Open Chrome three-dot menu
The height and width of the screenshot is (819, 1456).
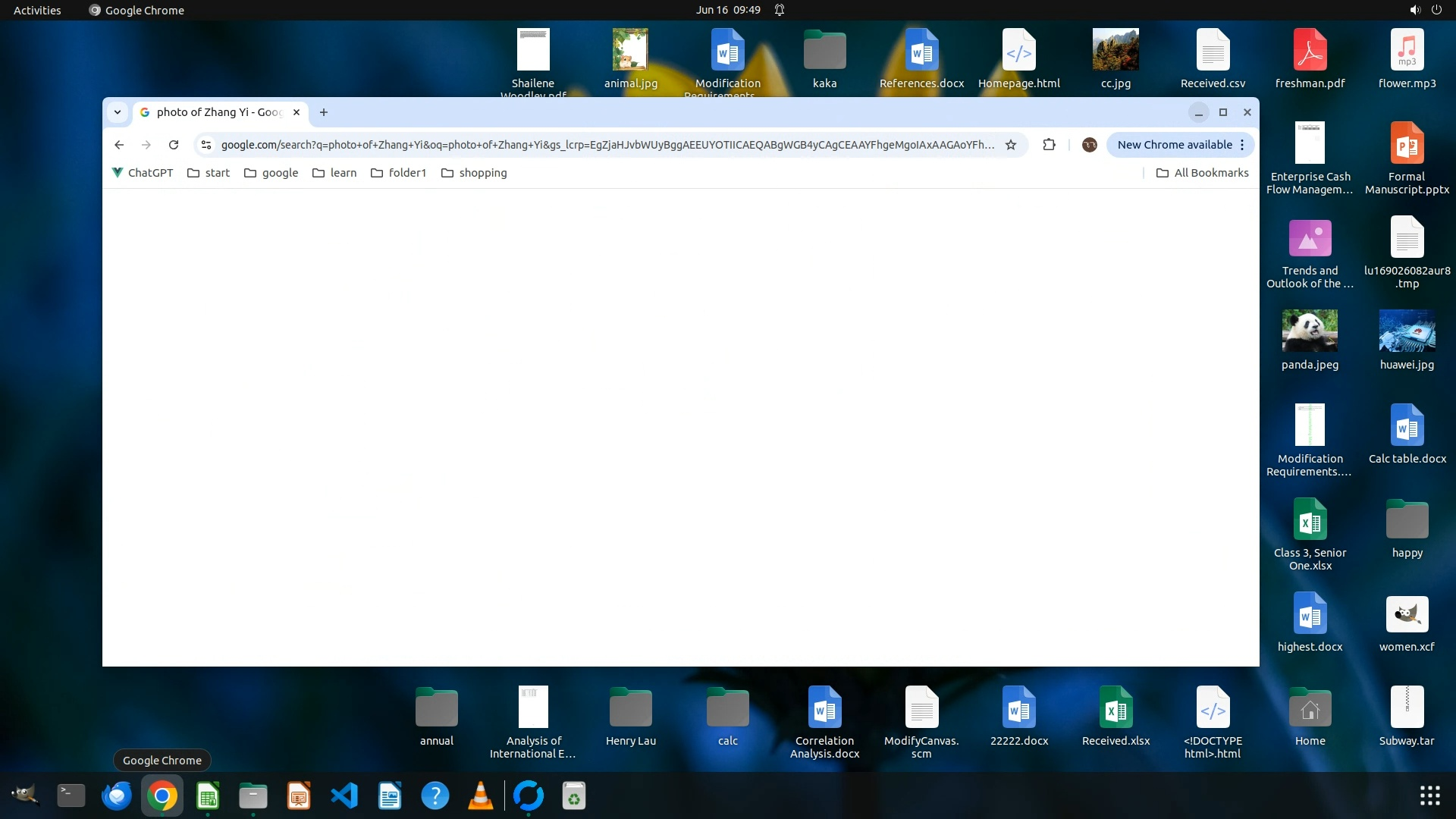tap(1242, 145)
